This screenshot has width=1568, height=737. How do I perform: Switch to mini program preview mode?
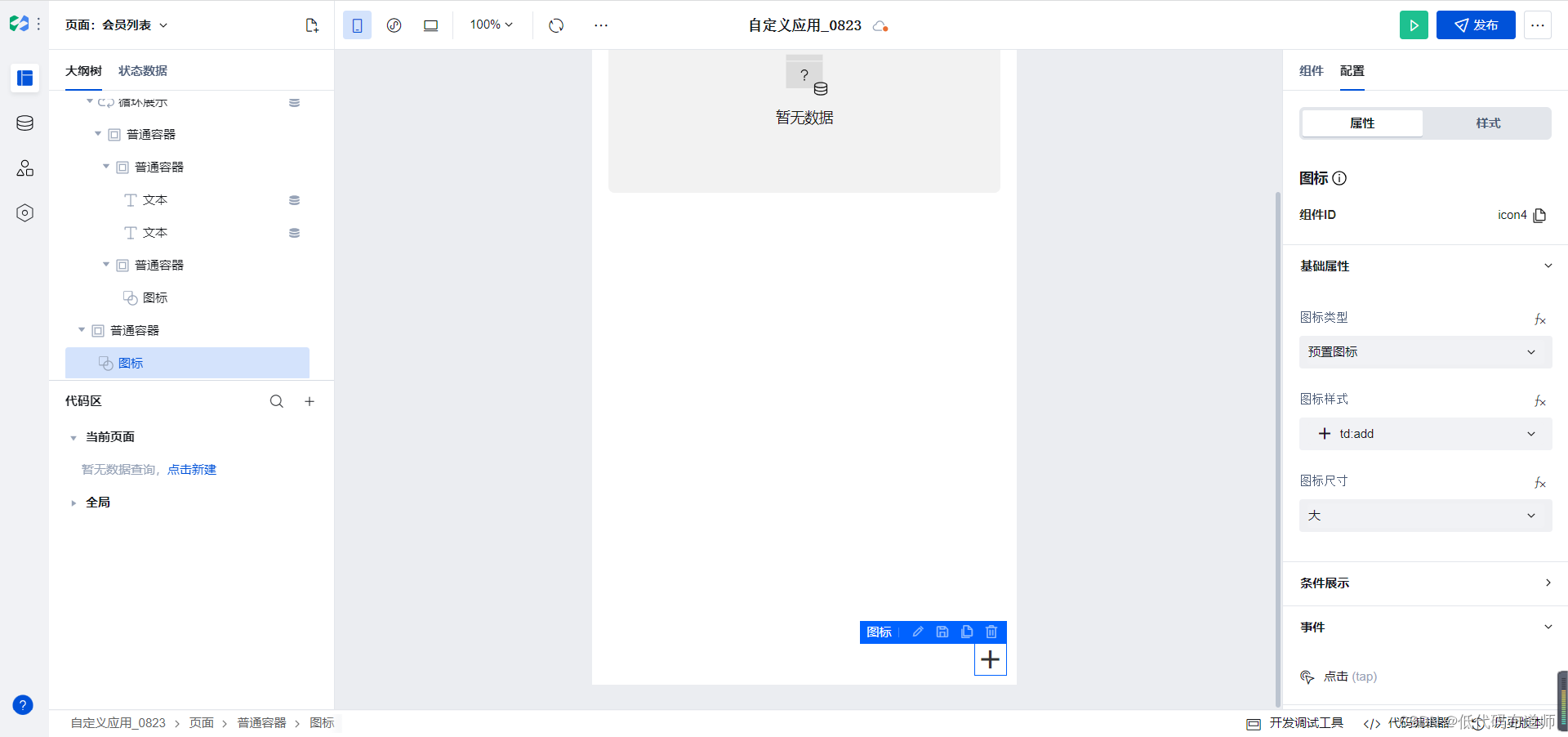394,25
